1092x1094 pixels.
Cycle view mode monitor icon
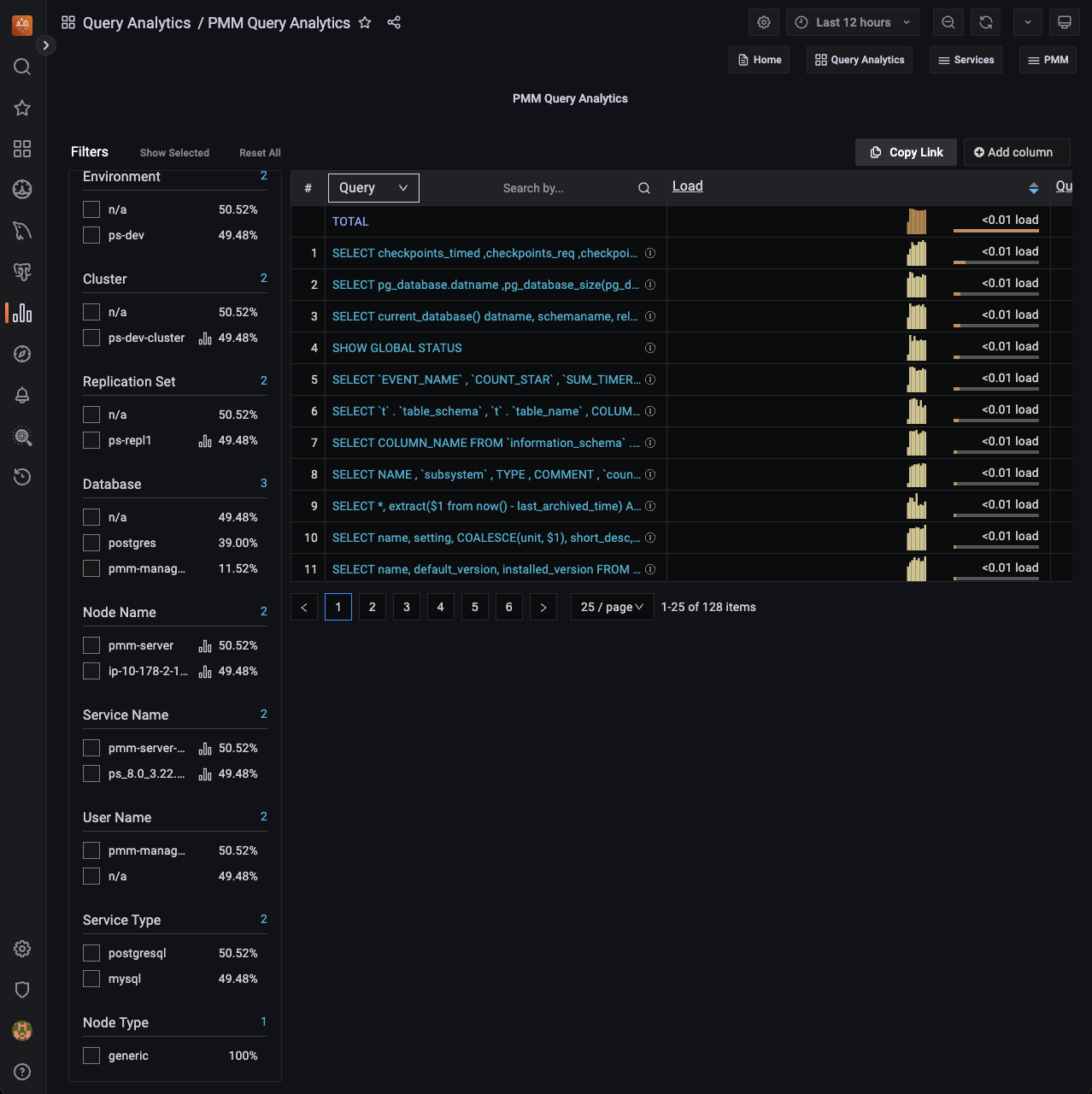(x=1065, y=22)
